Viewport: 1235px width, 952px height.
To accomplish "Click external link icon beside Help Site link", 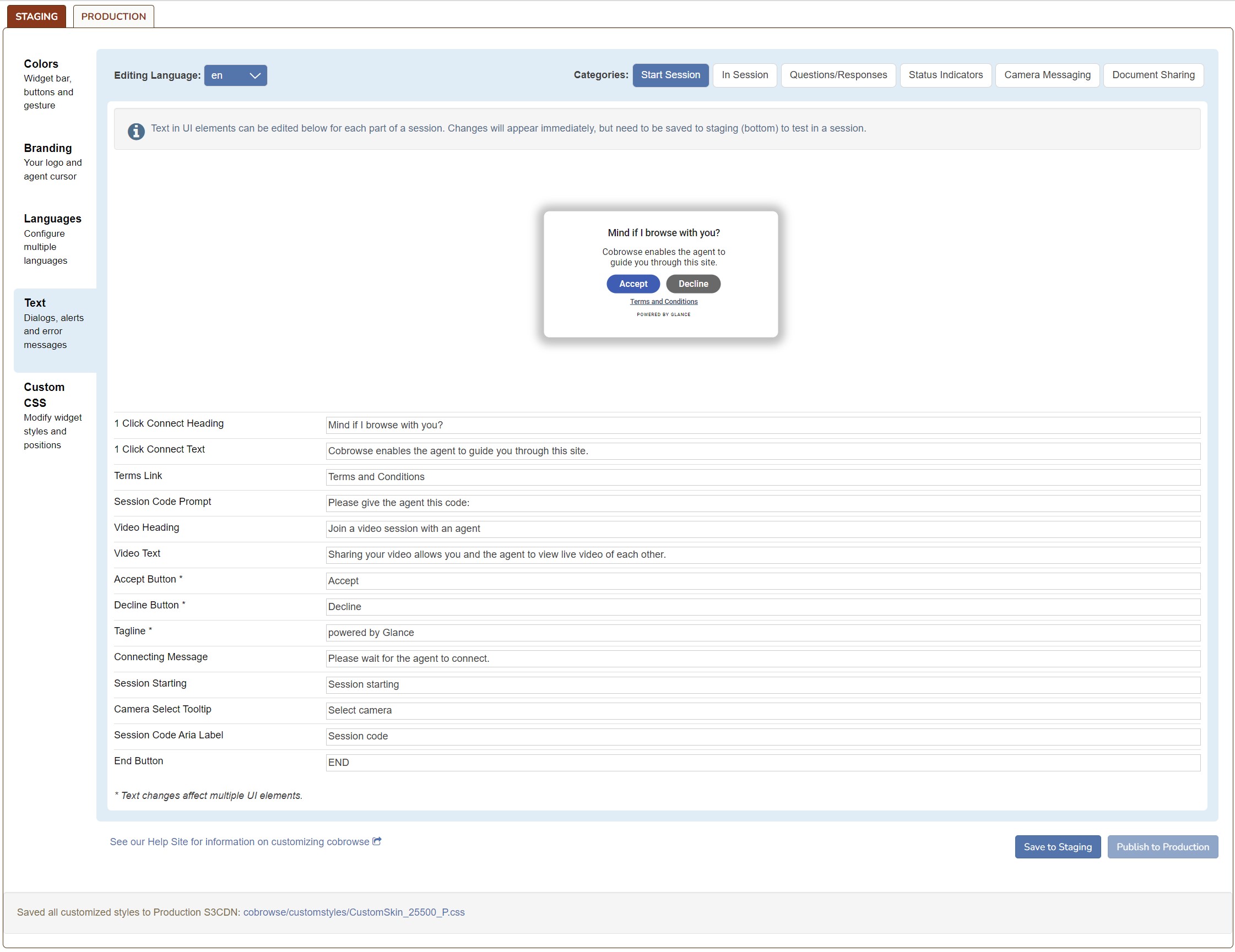I will click(377, 841).
